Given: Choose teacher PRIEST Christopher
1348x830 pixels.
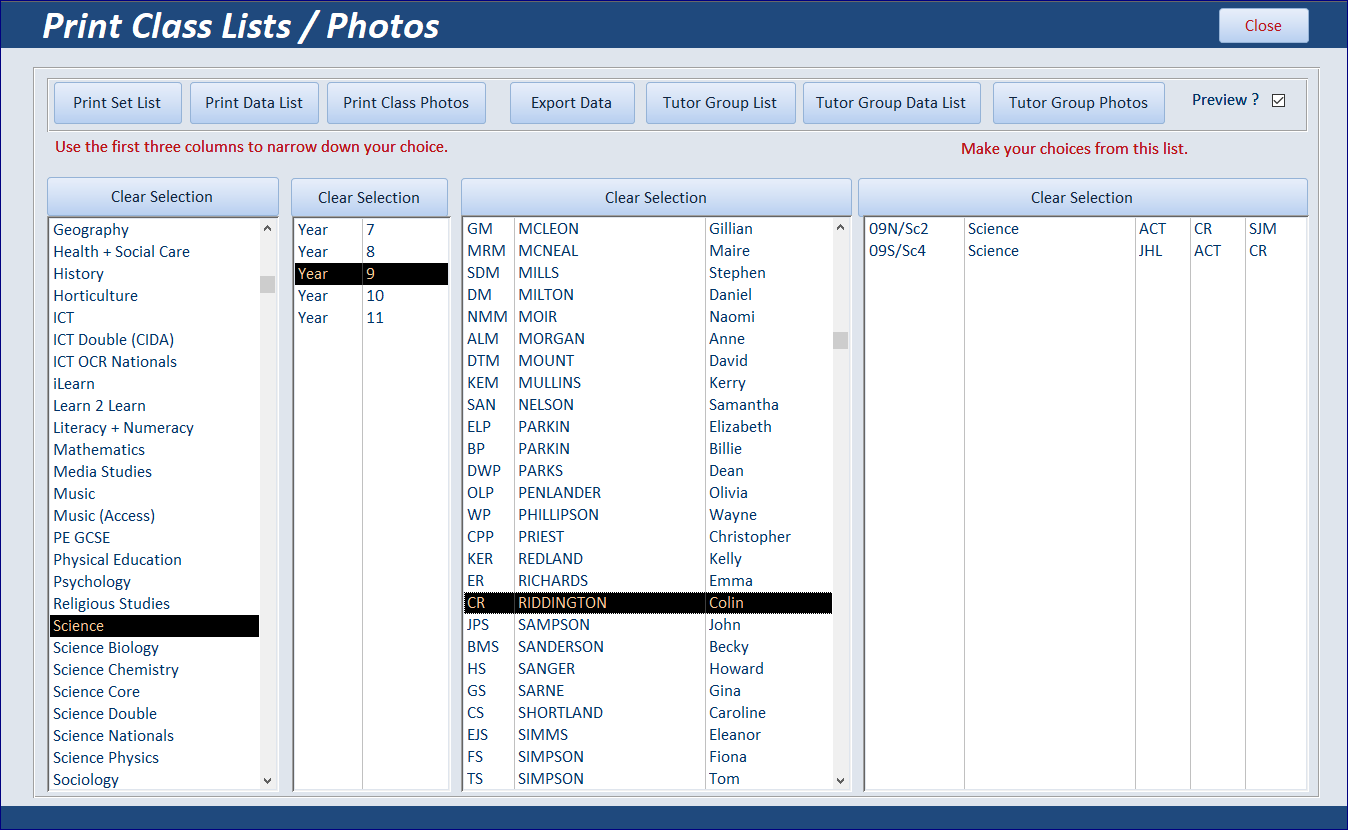Looking at the screenshot, I should click(x=648, y=537).
